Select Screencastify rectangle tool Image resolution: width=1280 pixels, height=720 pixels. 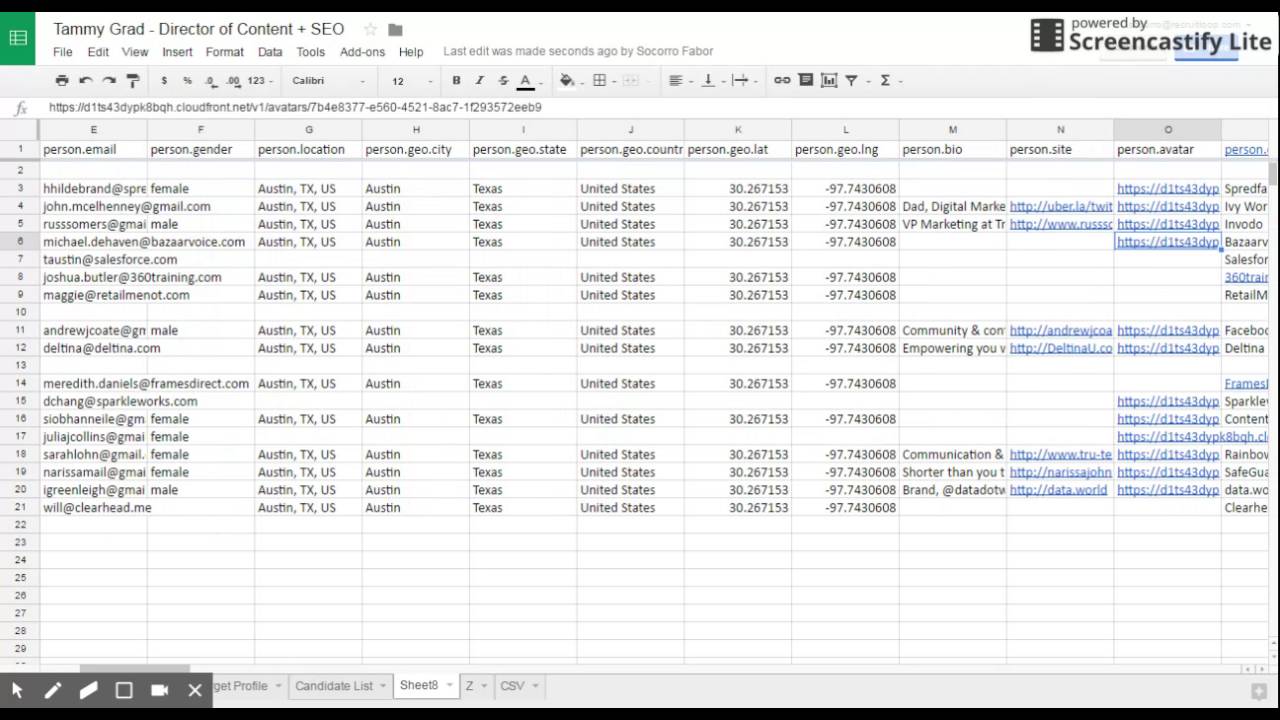pyautogui.click(x=124, y=690)
